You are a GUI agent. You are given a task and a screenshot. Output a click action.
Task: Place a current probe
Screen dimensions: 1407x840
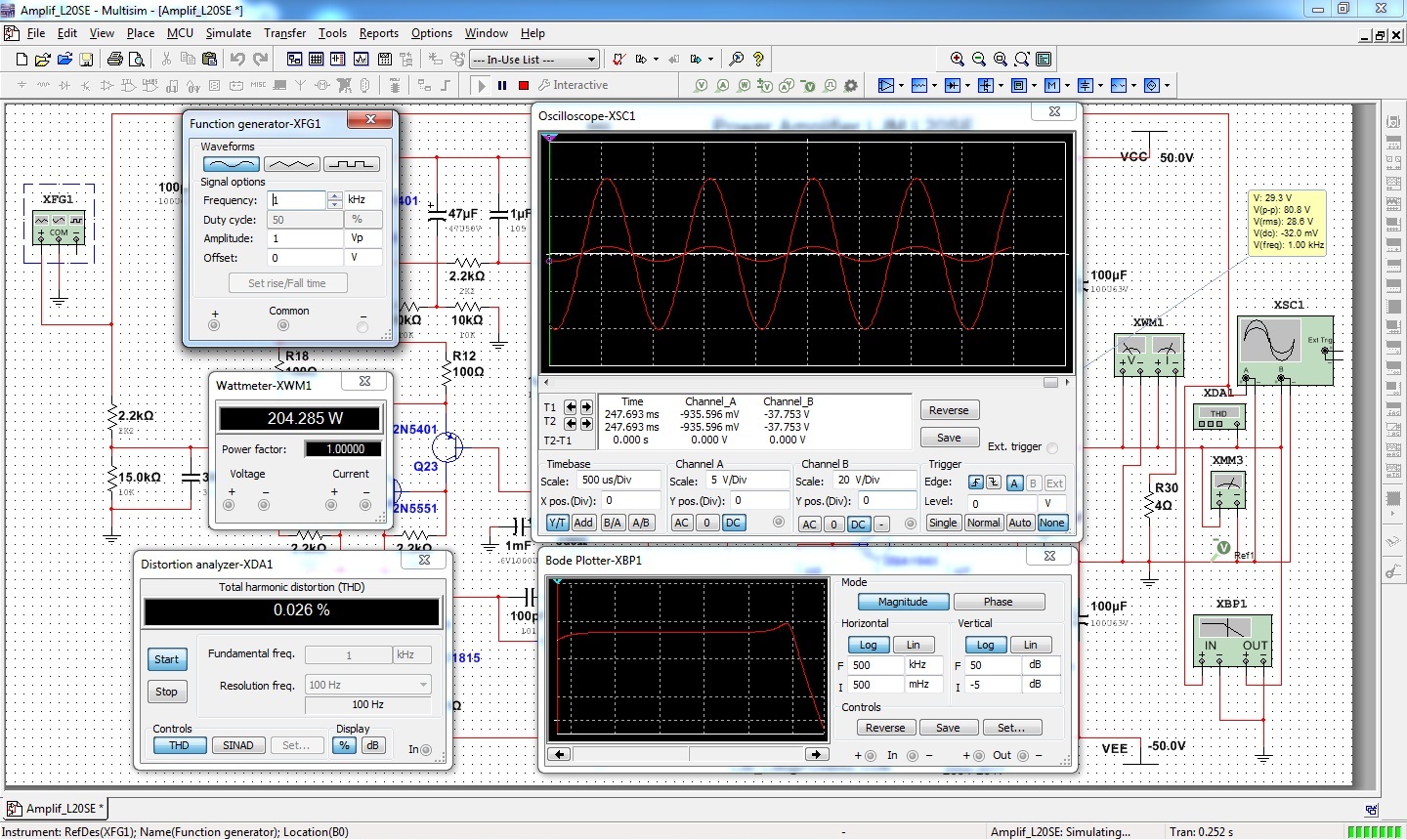(722, 86)
